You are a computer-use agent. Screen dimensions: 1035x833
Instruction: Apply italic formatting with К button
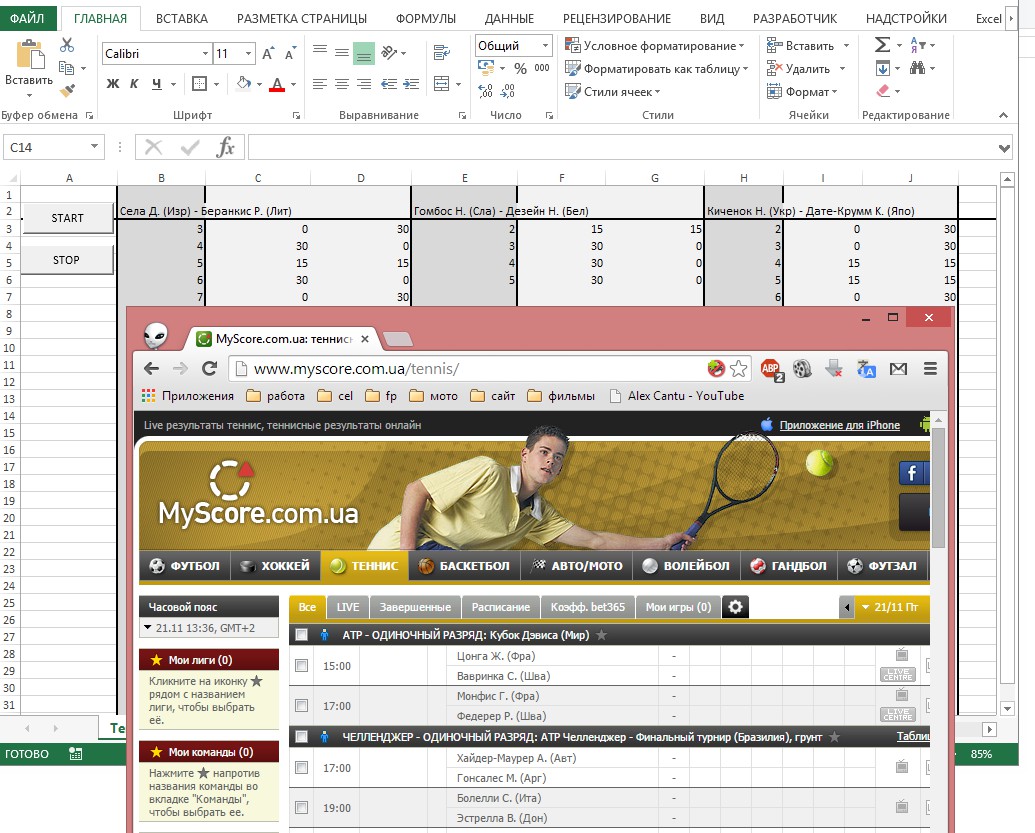[x=134, y=84]
